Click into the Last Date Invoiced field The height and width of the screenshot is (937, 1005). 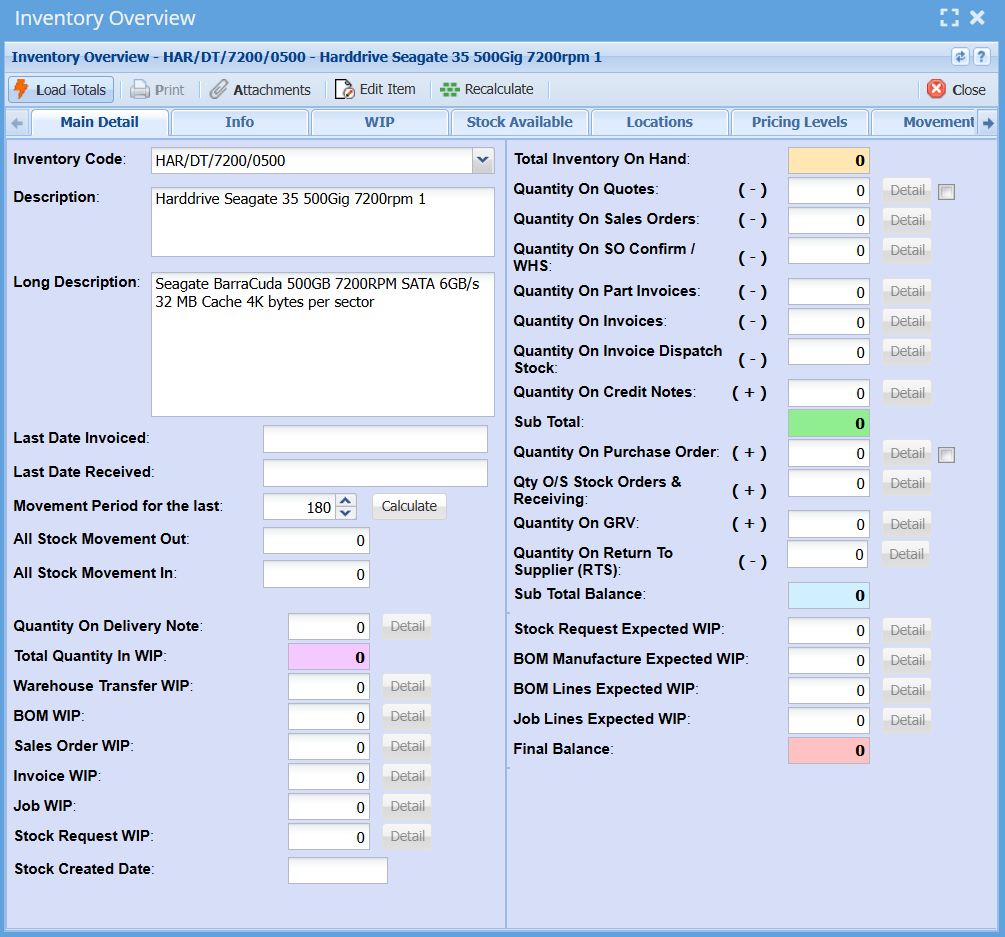pyautogui.click(x=375, y=439)
